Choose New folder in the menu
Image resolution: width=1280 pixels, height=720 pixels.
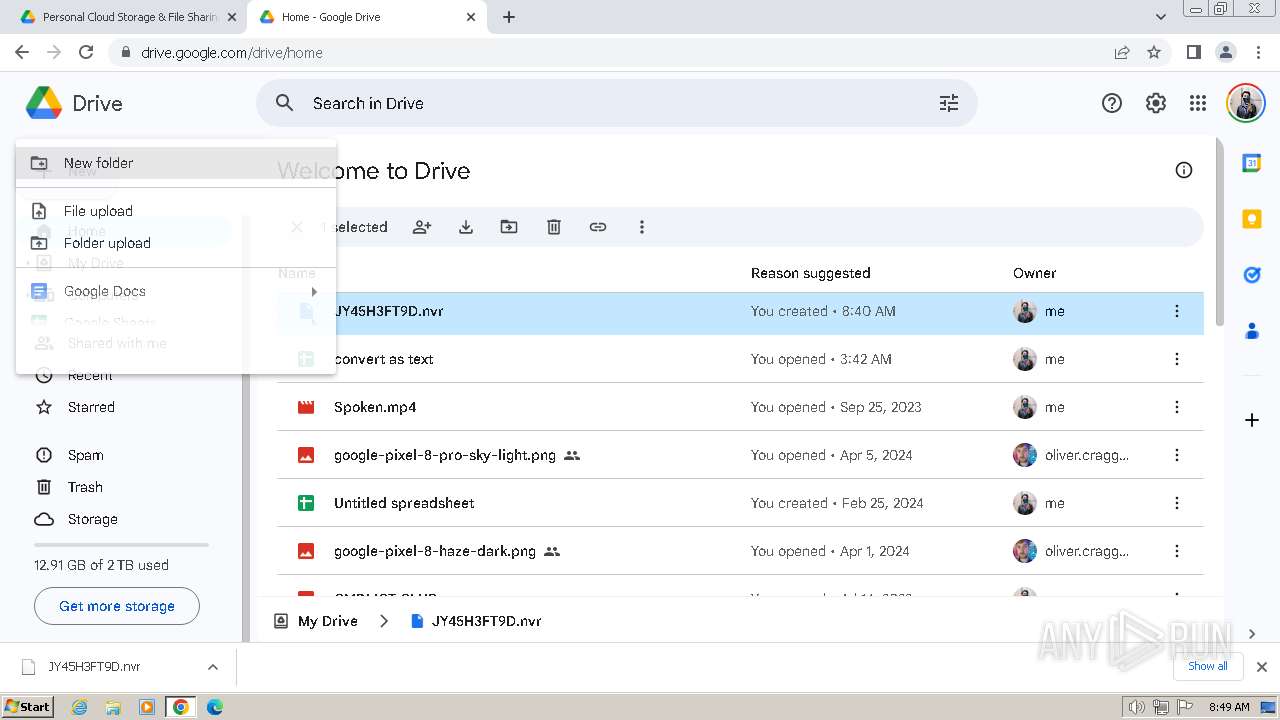click(176, 163)
